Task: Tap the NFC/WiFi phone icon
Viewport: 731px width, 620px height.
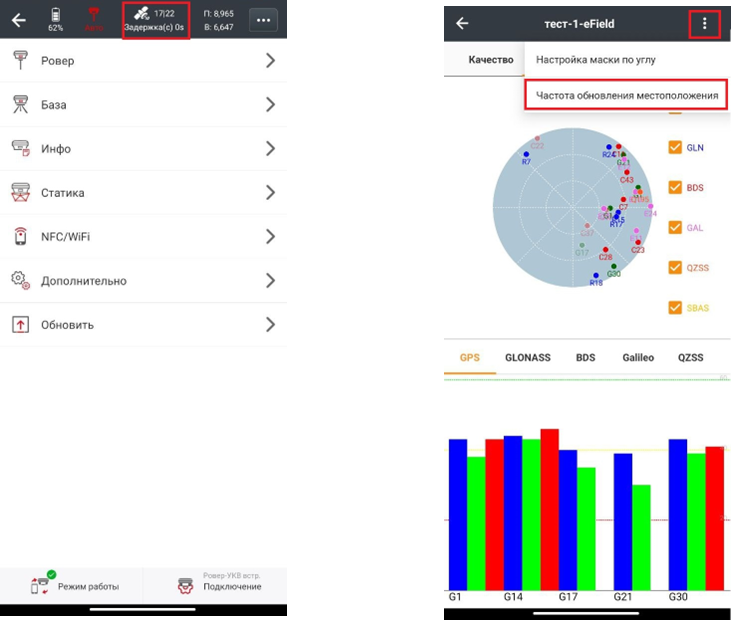Action: [20, 236]
